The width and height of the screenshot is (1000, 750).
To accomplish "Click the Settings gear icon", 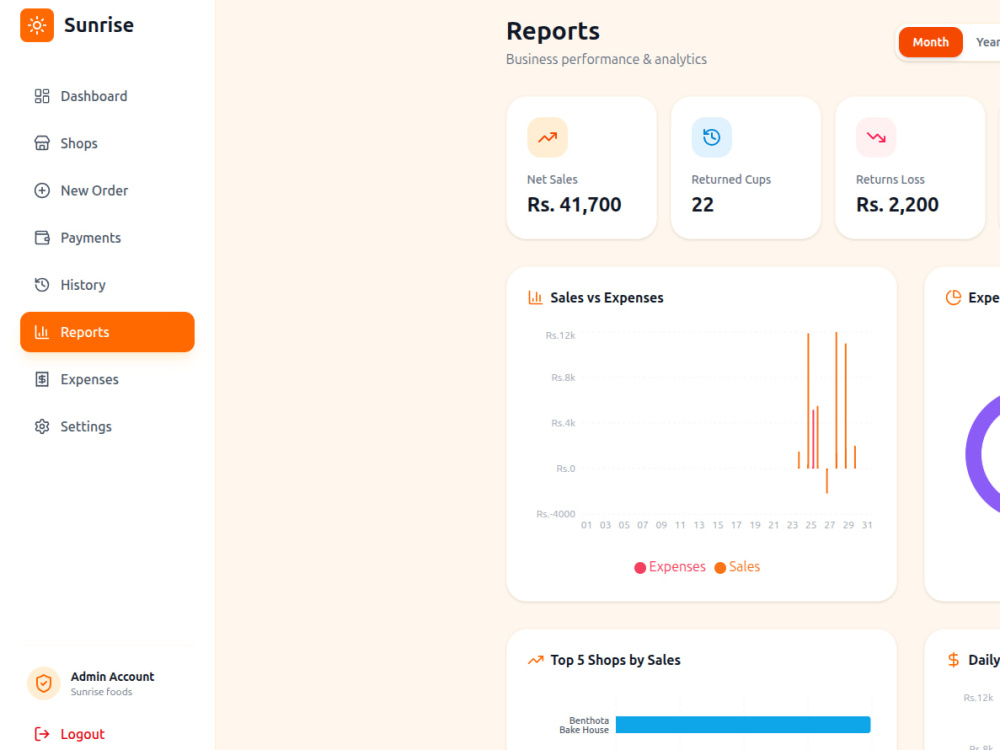I will 42,427.
